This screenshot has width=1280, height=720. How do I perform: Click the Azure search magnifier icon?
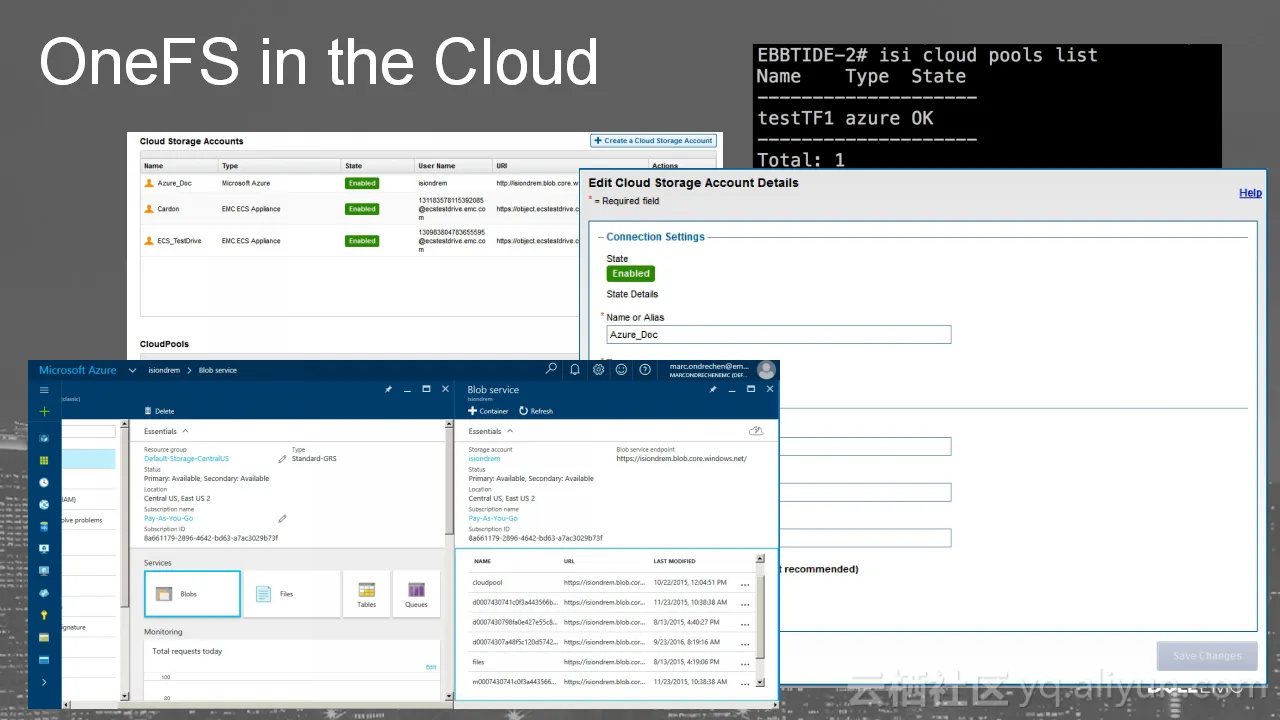pos(551,369)
